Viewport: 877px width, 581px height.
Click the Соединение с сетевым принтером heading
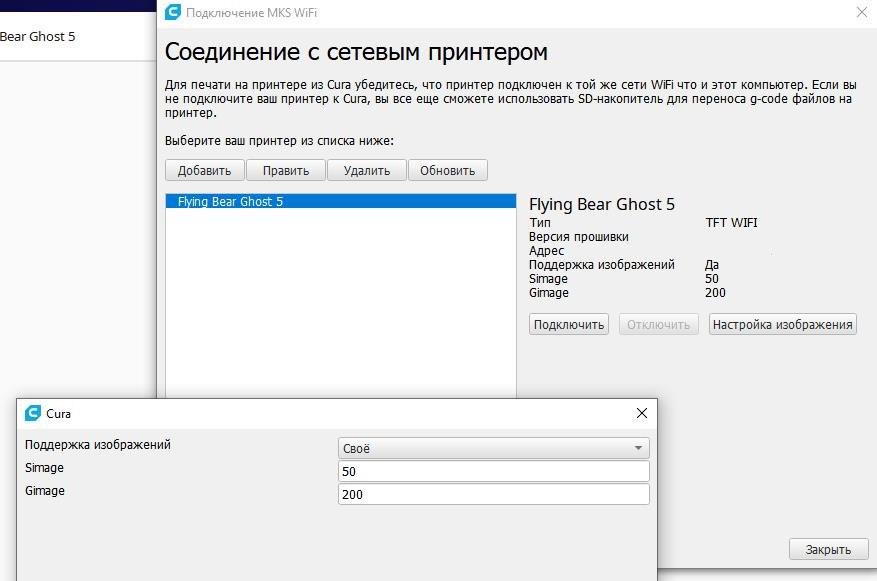(356, 52)
